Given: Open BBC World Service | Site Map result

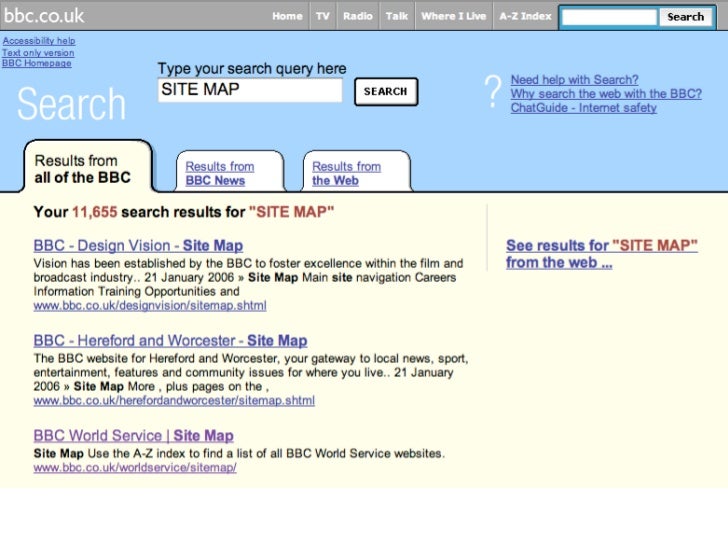Looking at the screenshot, I should [133, 436].
